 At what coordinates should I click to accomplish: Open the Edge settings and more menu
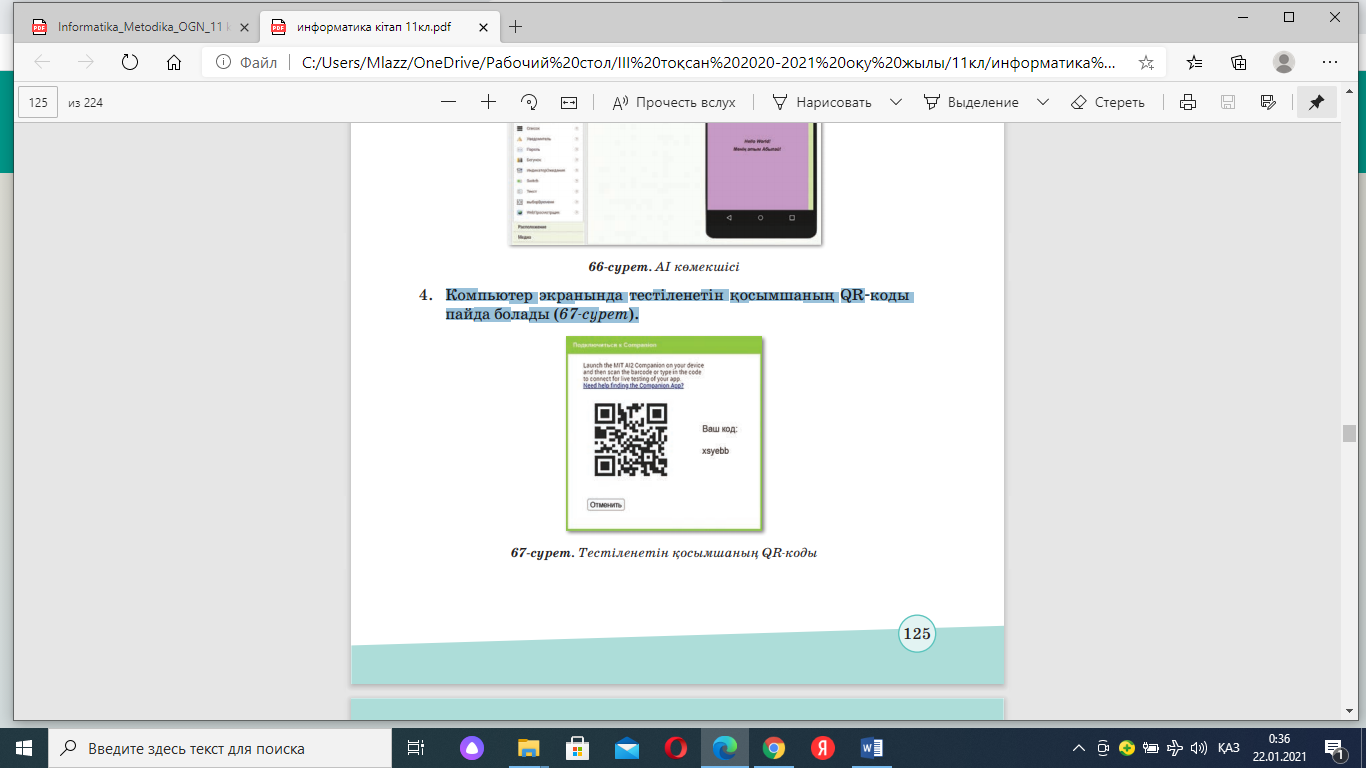pyautogui.click(x=1329, y=62)
